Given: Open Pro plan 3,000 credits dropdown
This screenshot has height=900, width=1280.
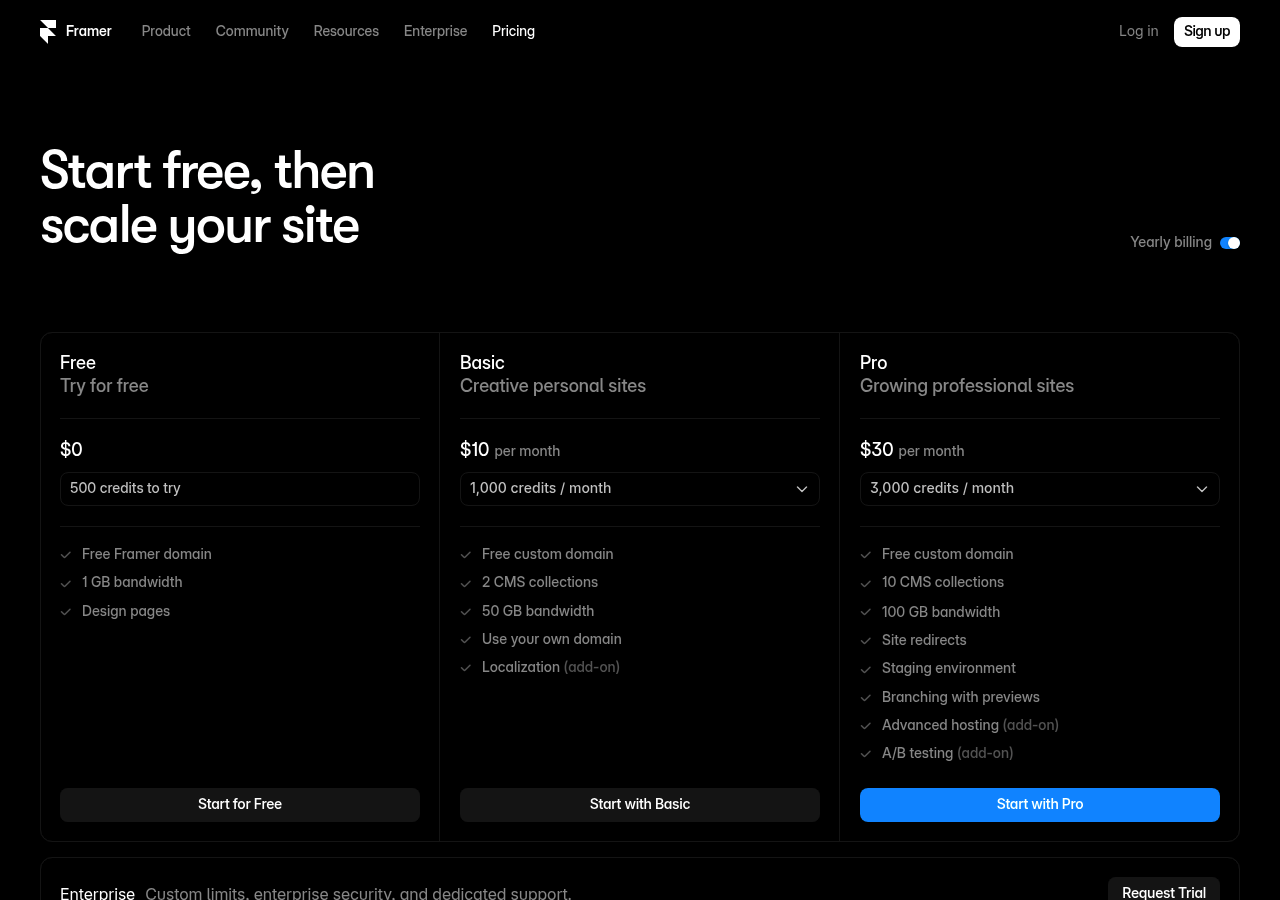Looking at the screenshot, I should (x=1040, y=489).
